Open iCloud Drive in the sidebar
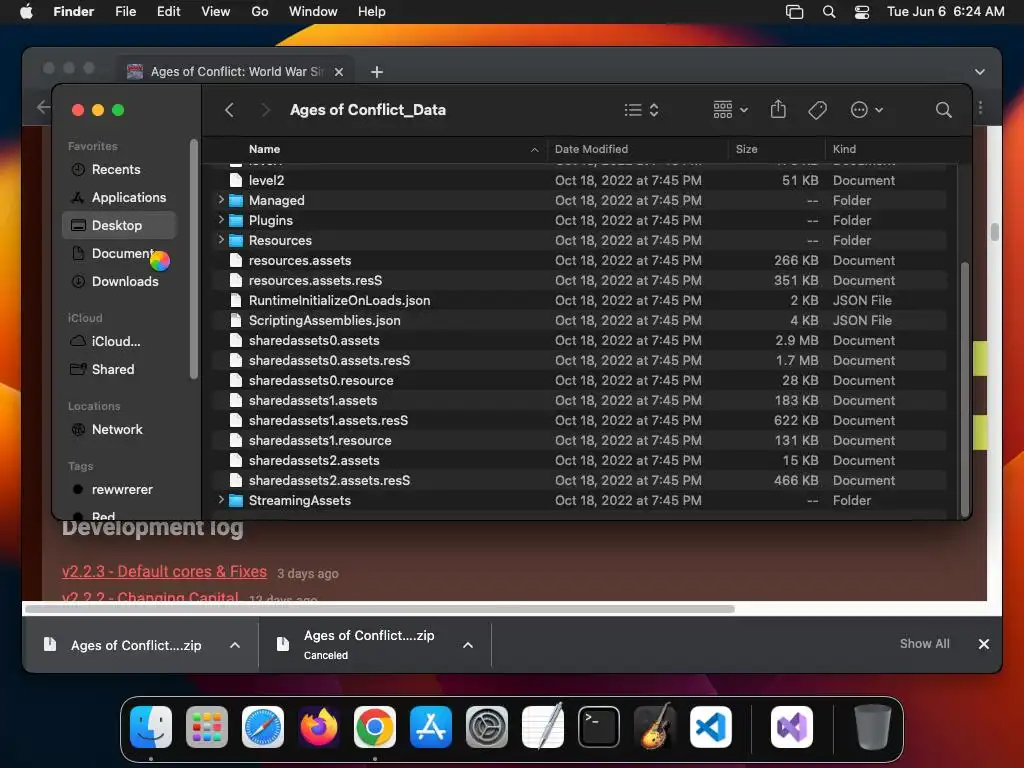 coord(120,342)
